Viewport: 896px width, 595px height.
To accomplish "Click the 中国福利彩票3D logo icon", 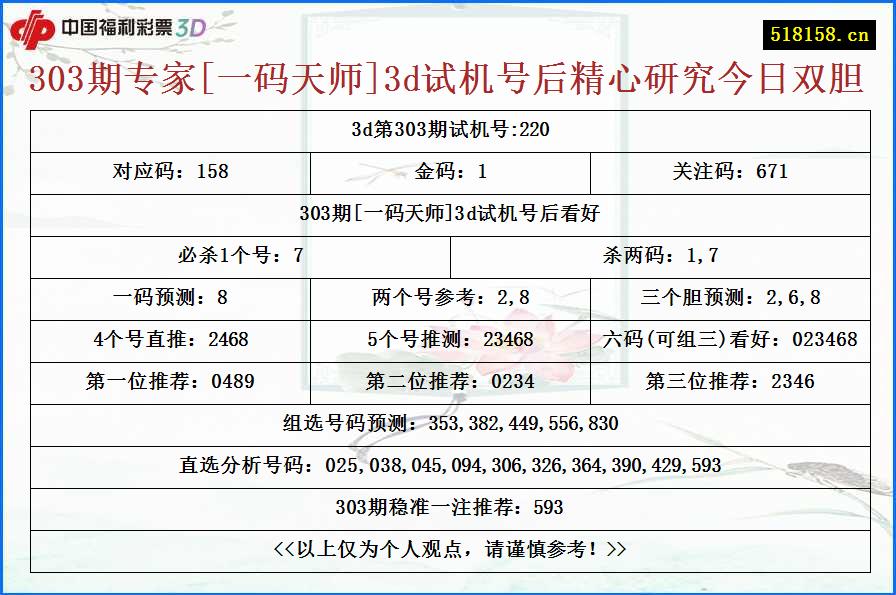I will [x=110, y=30].
